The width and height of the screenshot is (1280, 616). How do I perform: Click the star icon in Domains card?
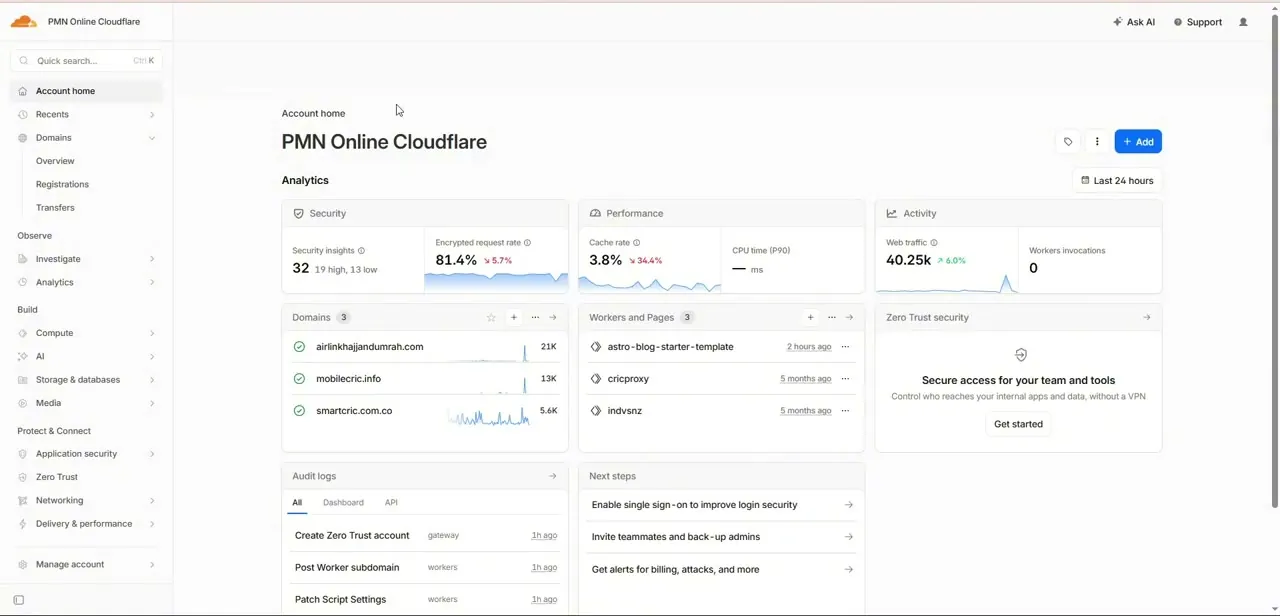pos(491,318)
